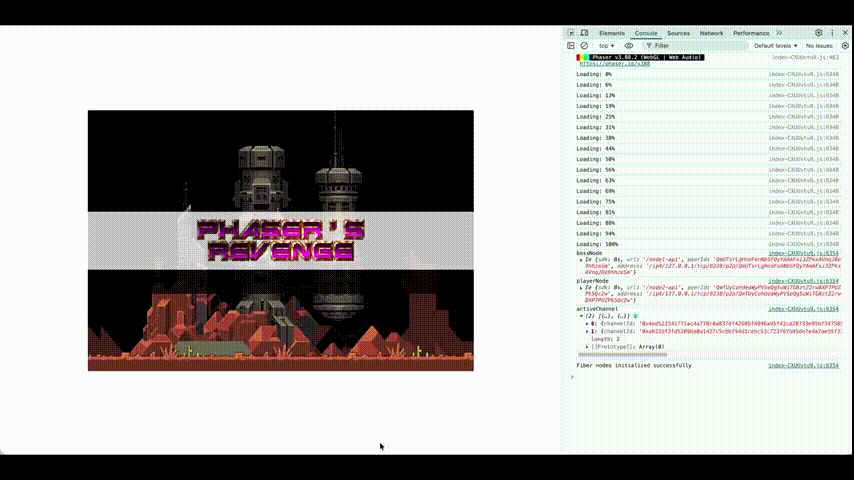Image resolution: width=854 pixels, height=480 pixels.
Task: Toggle the device toolbar icon
Action: point(584,33)
